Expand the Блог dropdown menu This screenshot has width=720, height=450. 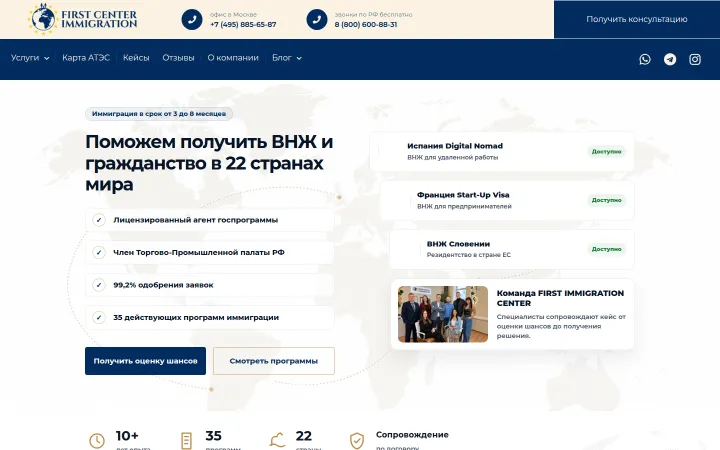287,58
